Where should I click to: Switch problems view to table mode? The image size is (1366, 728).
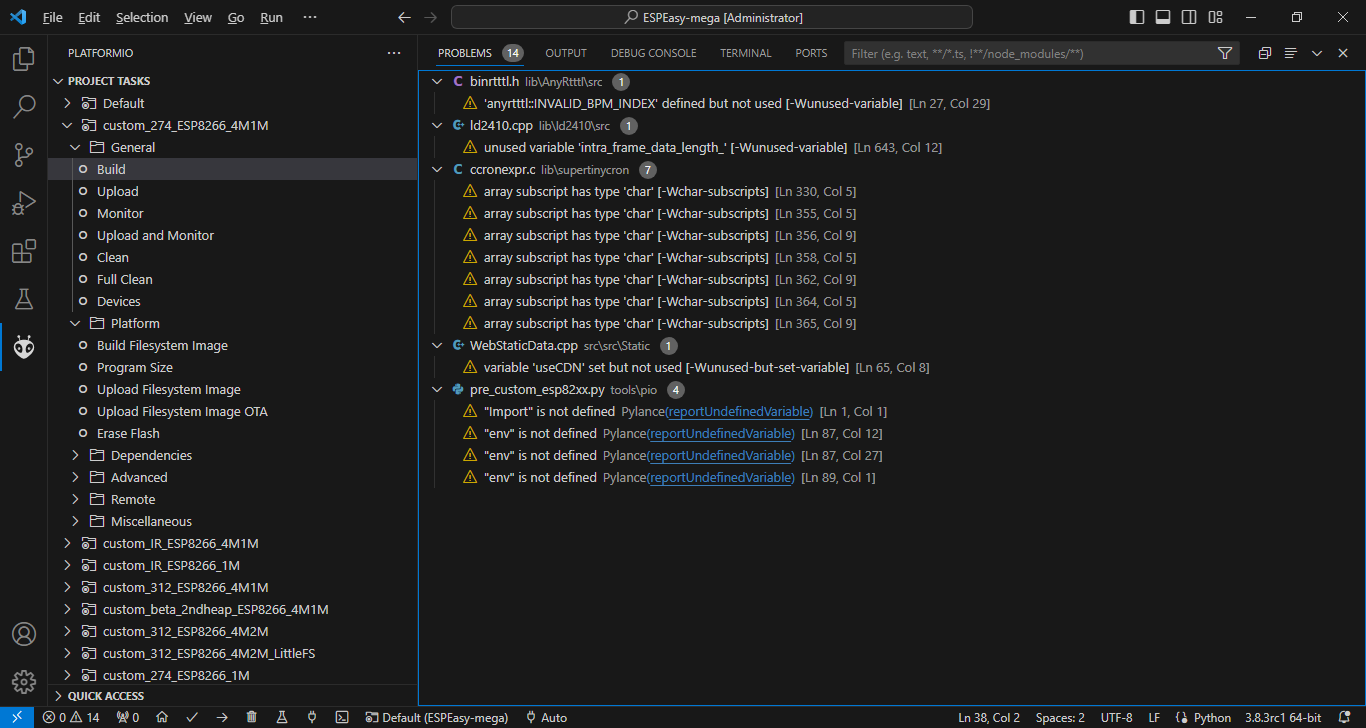coord(1291,53)
